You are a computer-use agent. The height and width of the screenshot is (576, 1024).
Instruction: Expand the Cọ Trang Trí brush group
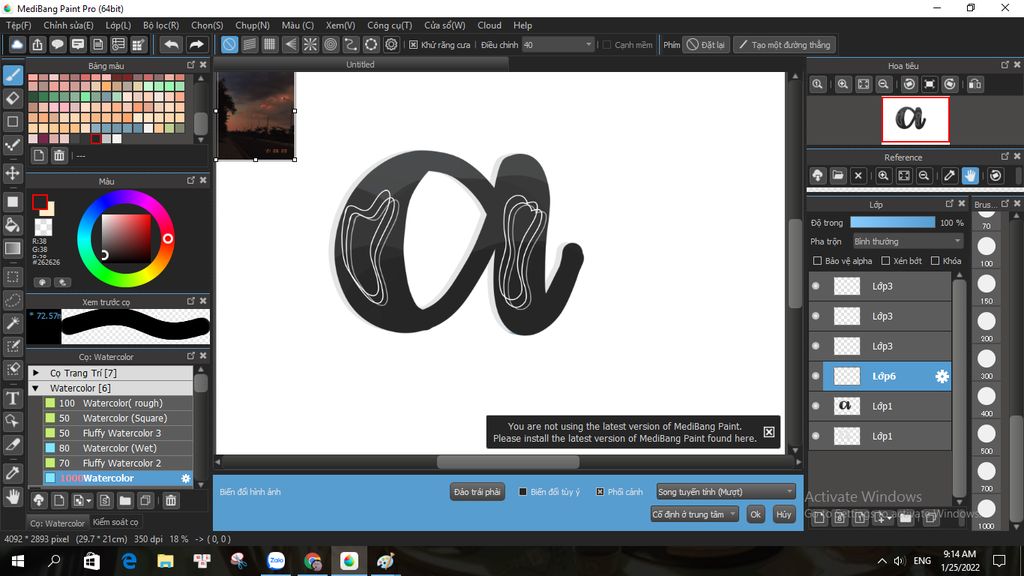(37, 373)
